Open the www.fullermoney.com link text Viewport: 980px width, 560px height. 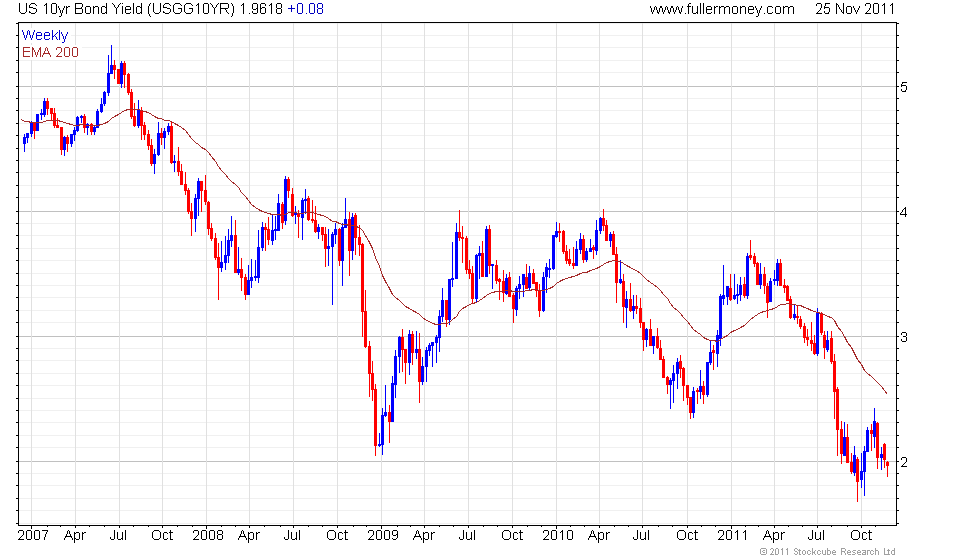[722, 9]
